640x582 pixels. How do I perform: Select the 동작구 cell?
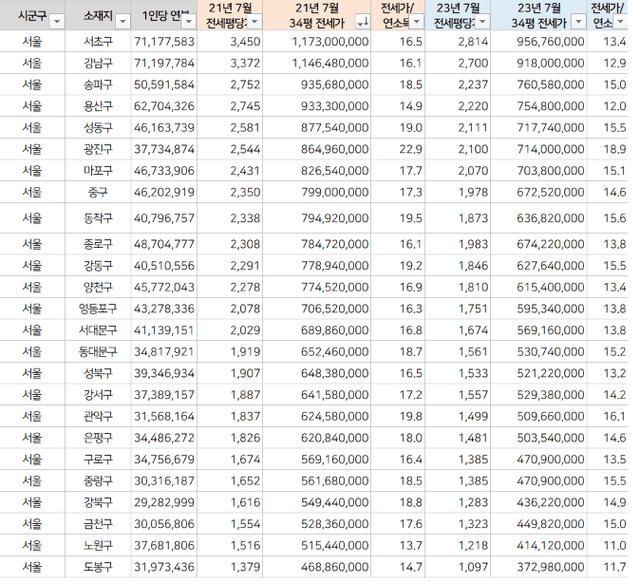[98, 218]
